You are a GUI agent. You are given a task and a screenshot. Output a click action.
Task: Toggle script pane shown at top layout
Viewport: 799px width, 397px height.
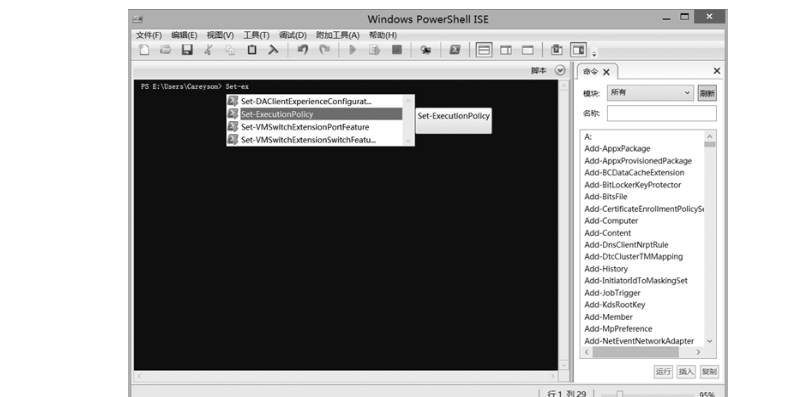484,50
